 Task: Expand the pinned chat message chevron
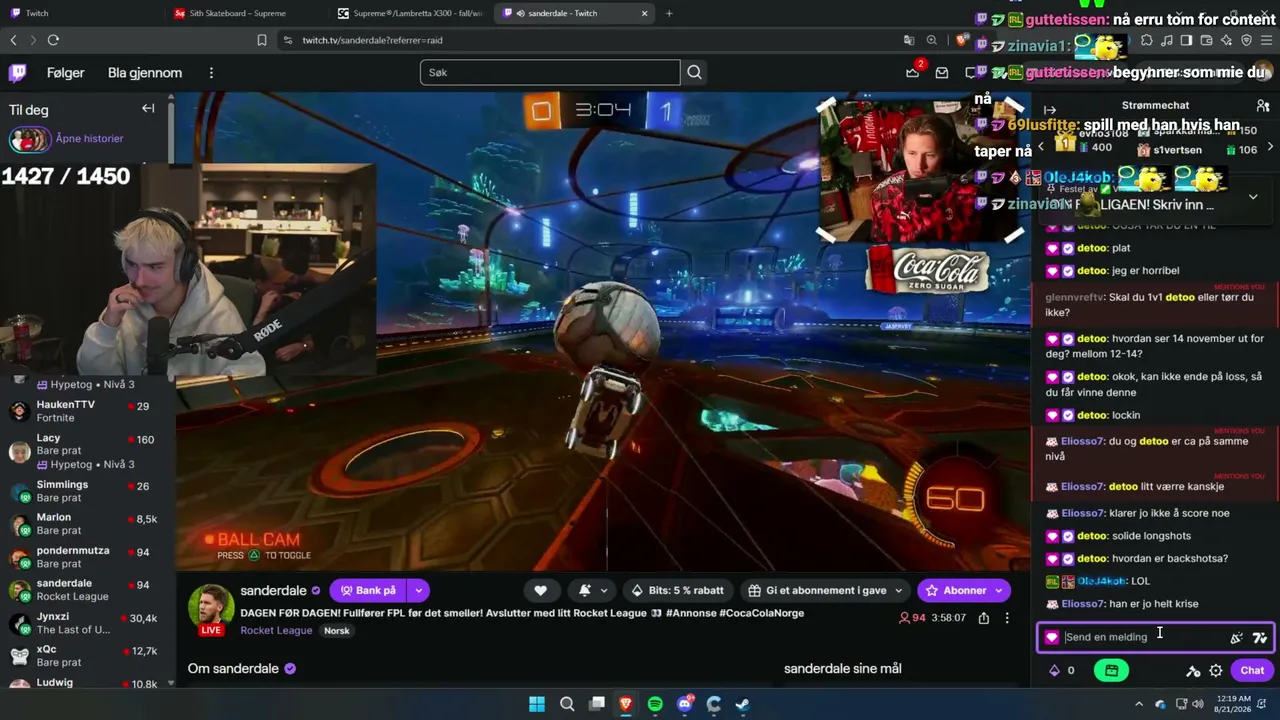[x=1253, y=197]
